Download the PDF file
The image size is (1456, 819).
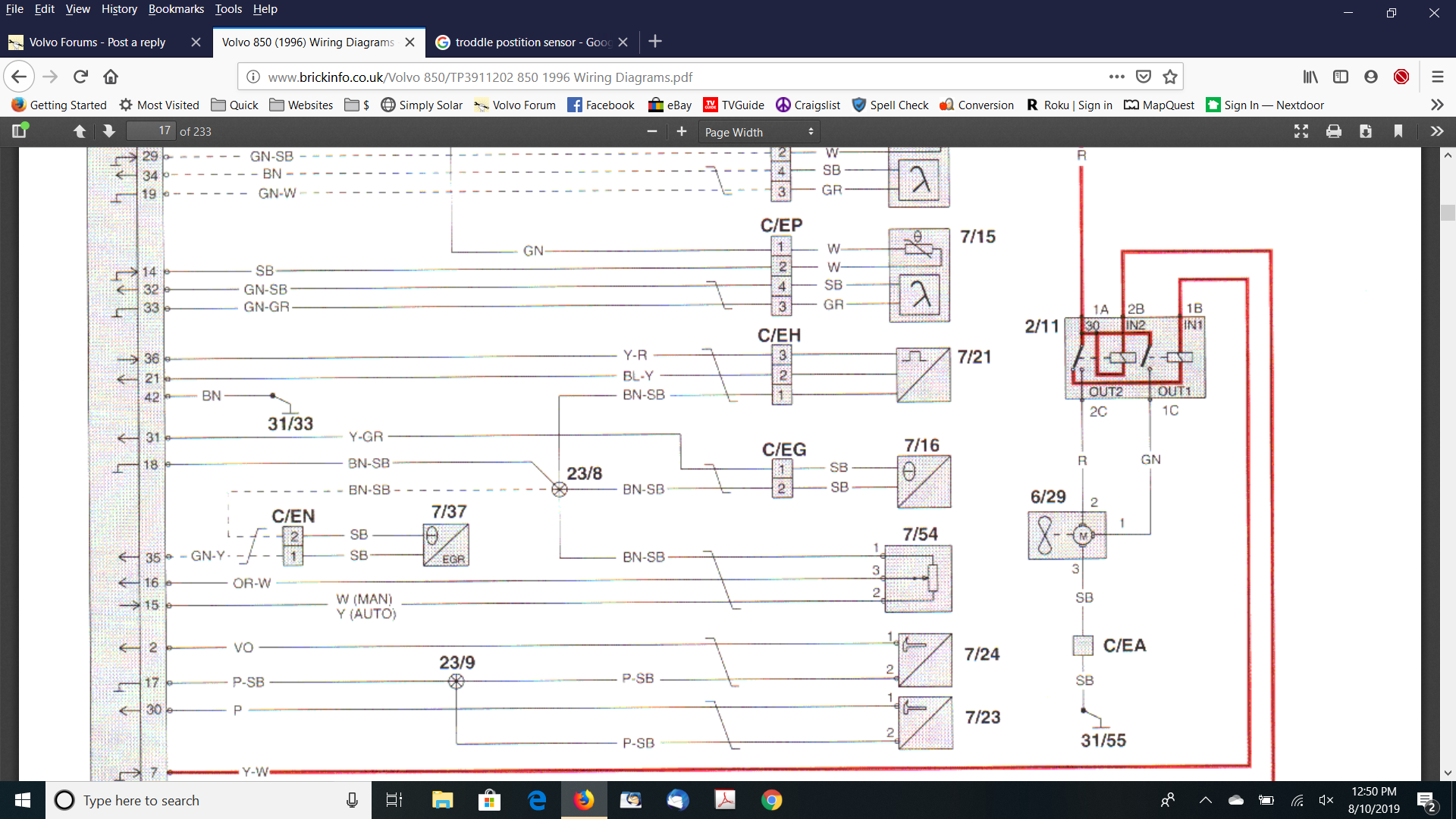point(1365,131)
